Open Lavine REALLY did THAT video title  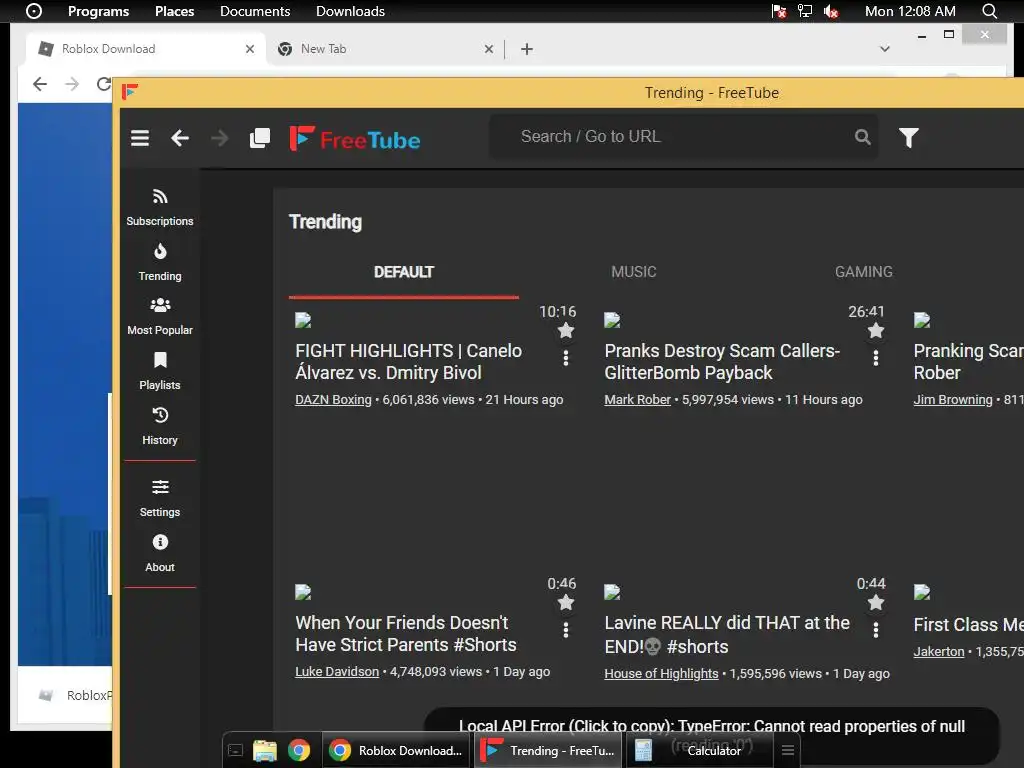[727, 635]
